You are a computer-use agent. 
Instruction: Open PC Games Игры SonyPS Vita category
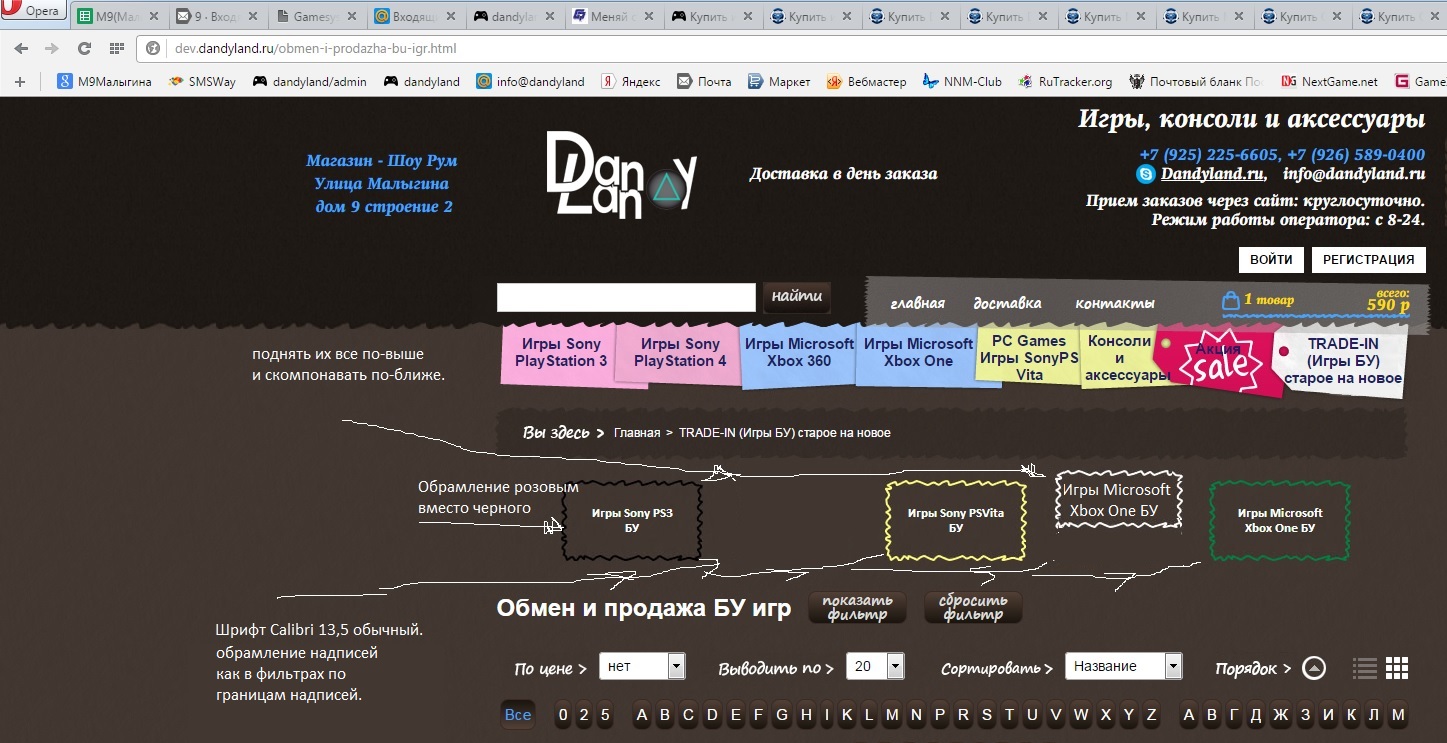[x=1029, y=358]
